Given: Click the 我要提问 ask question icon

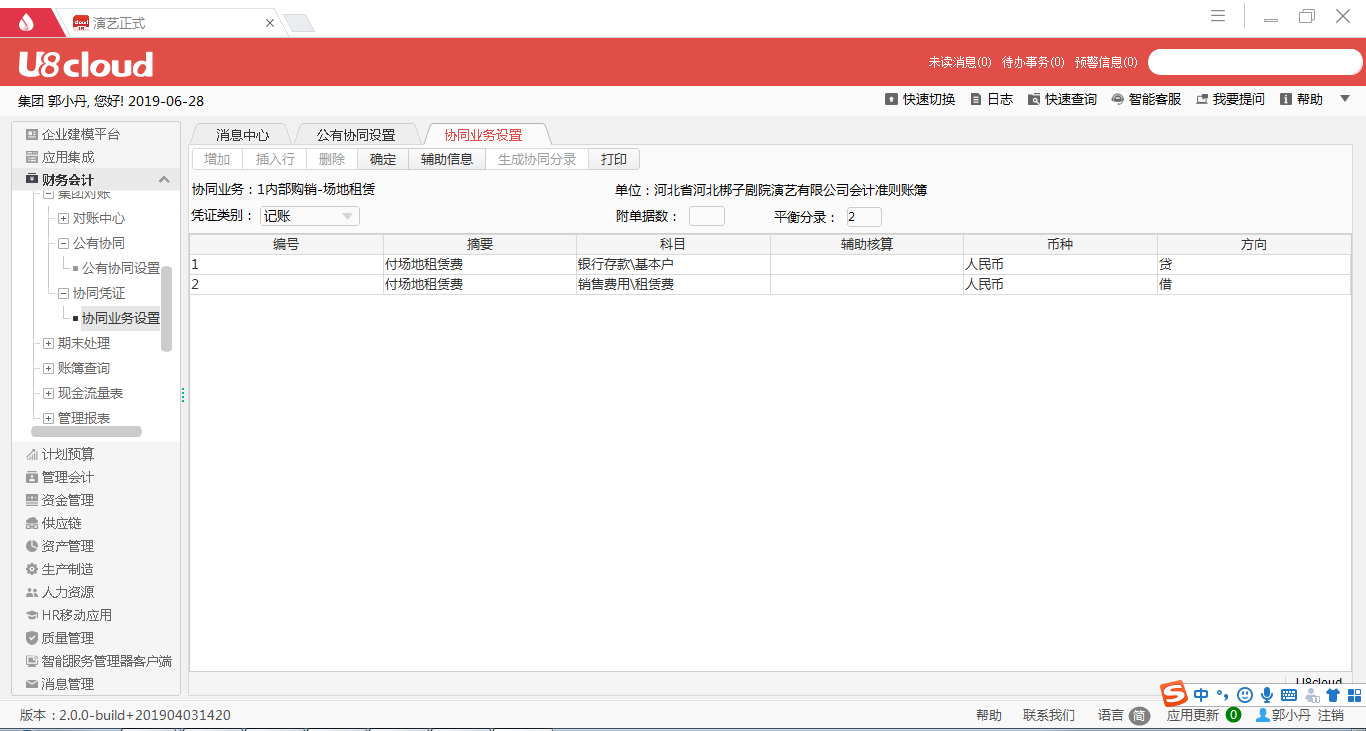Looking at the screenshot, I should coord(1202,99).
